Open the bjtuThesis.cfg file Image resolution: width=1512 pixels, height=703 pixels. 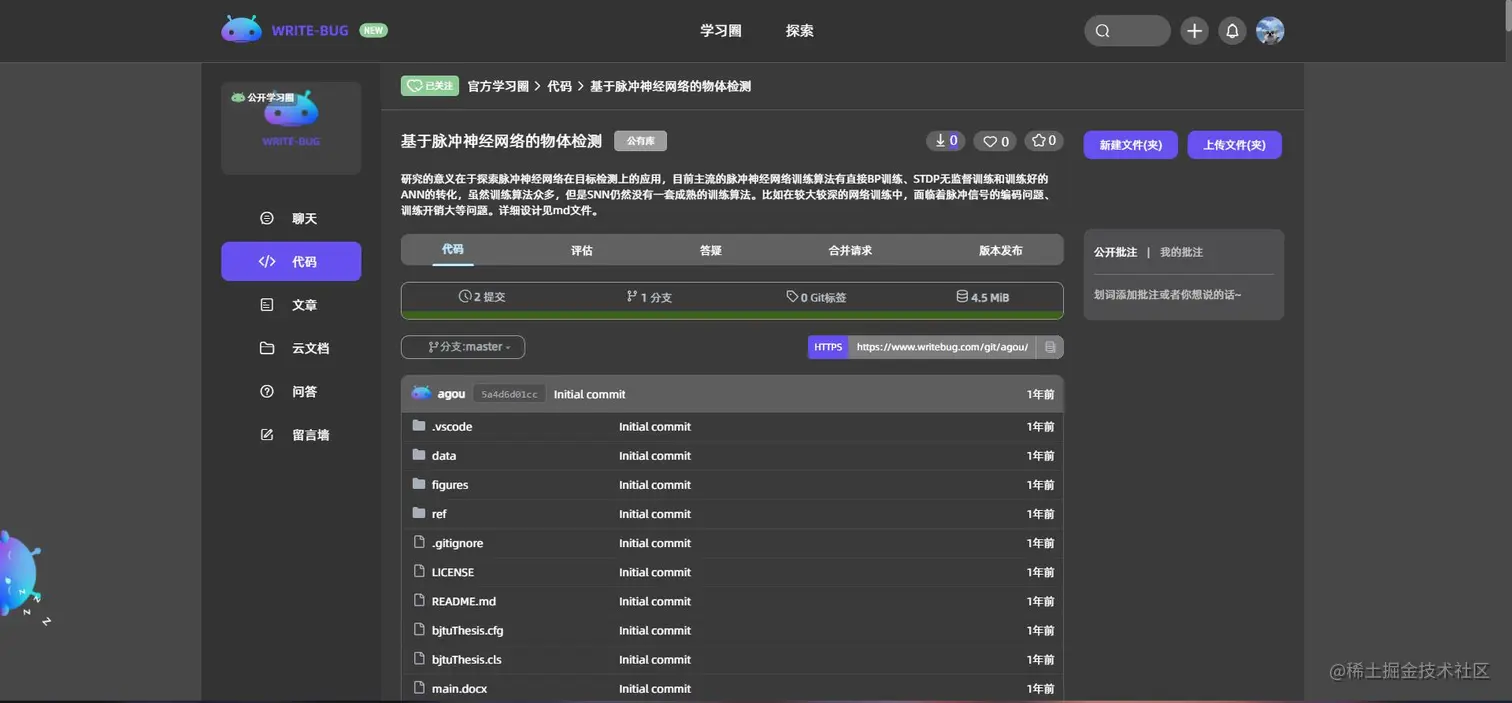(467, 630)
